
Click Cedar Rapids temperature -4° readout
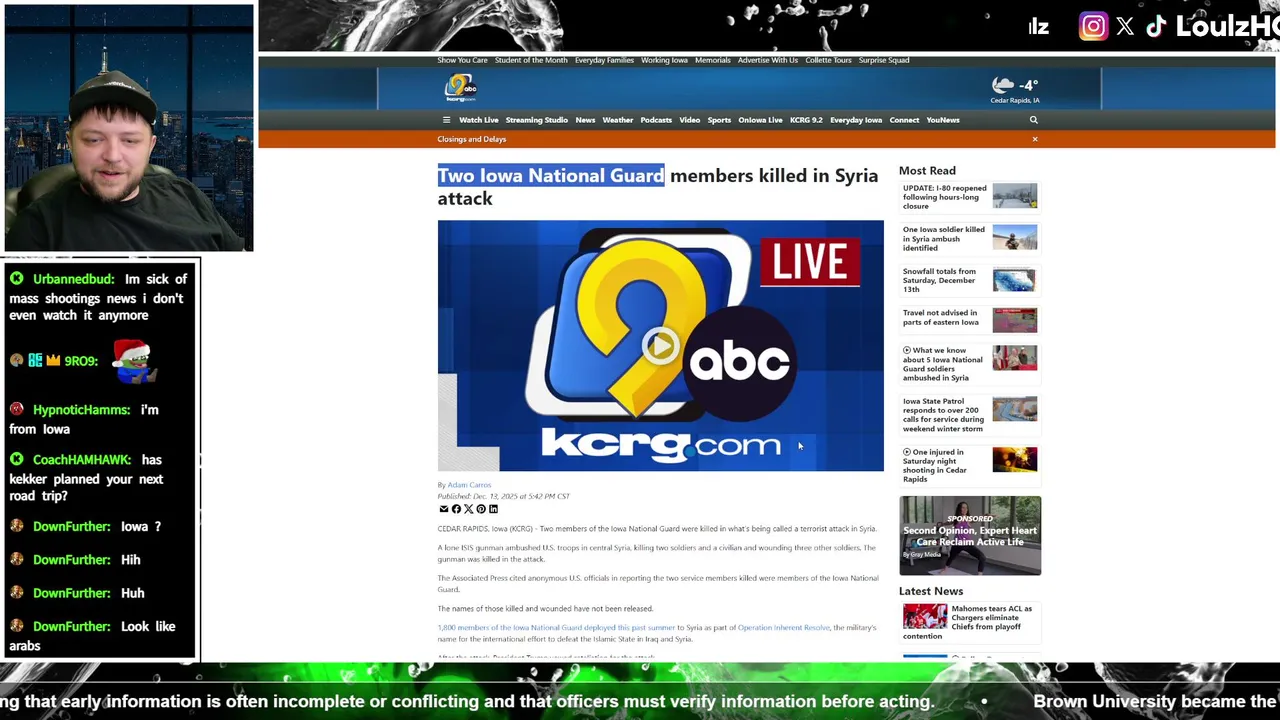pyautogui.click(x=1028, y=85)
